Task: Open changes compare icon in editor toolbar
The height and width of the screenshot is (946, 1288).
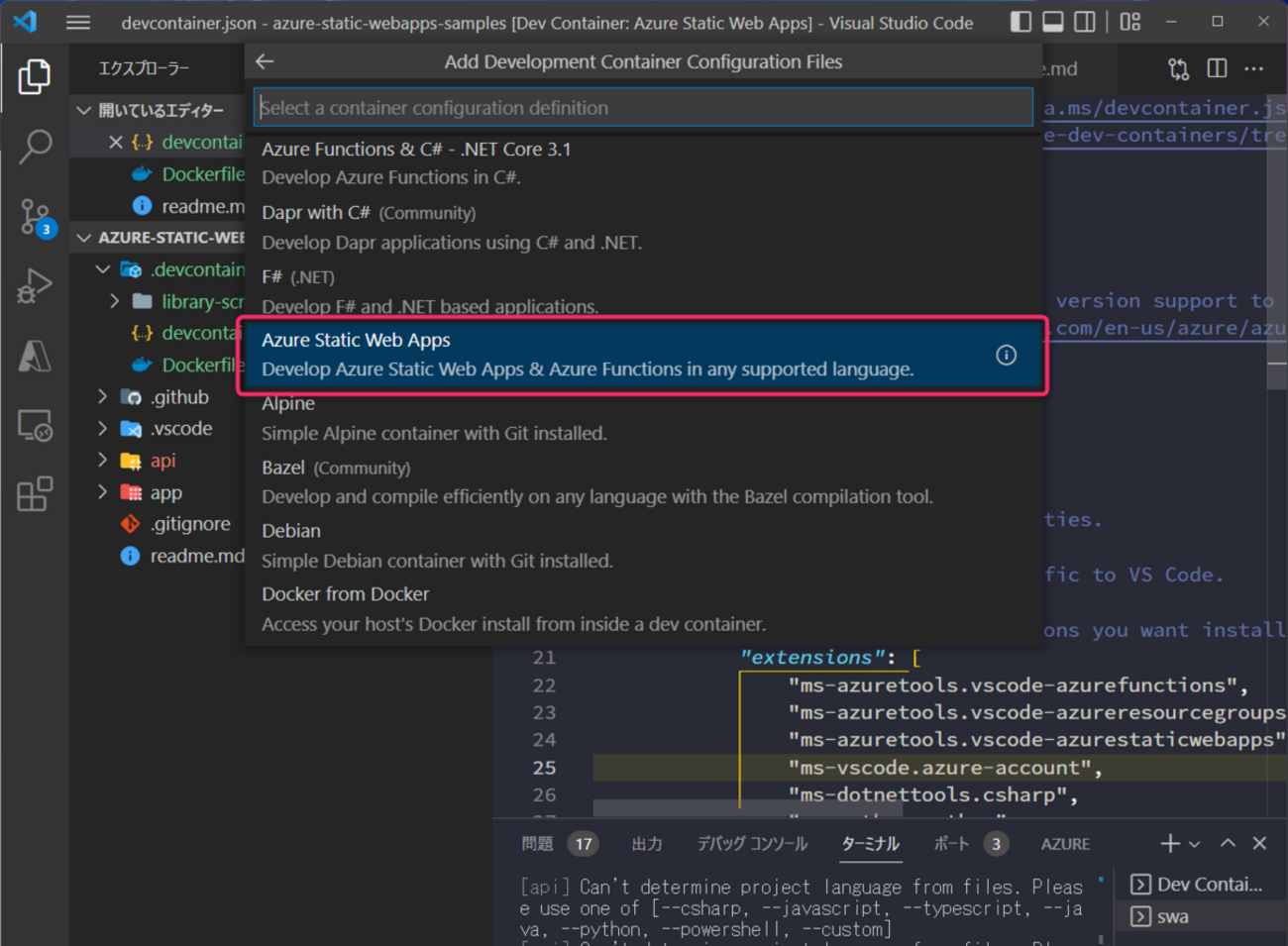Action: pos(1178,68)
